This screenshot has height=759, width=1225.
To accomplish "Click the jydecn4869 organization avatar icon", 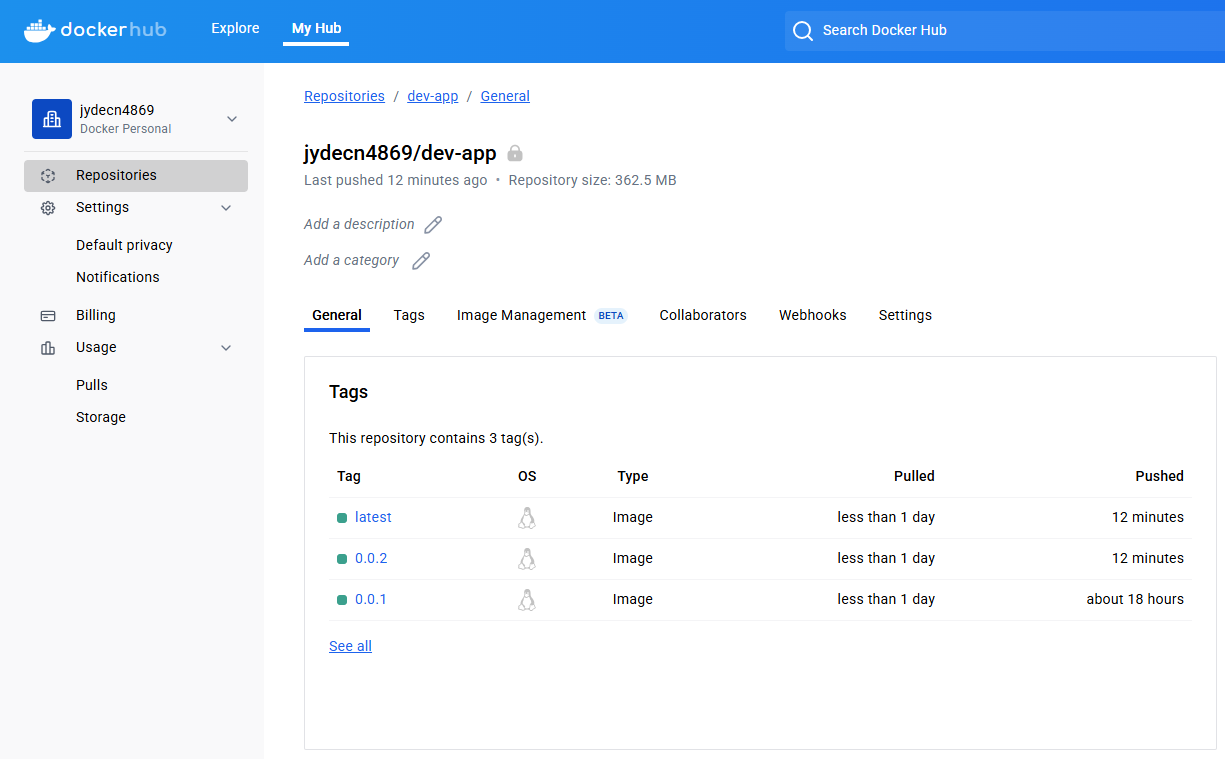I will 52,119.
